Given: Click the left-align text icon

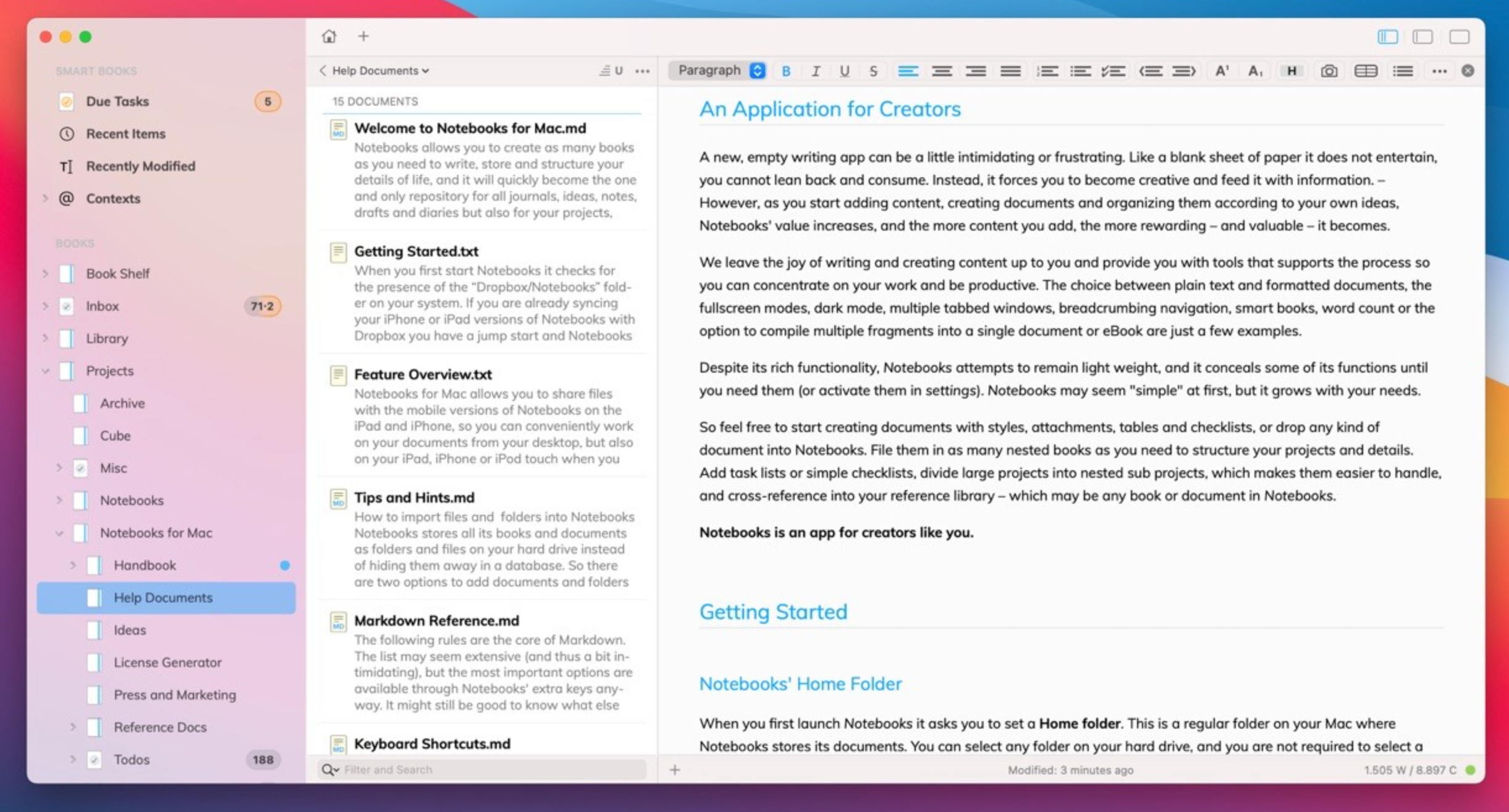Looking at the screenshot, I should pyautogui.click(x=910, y=71).
